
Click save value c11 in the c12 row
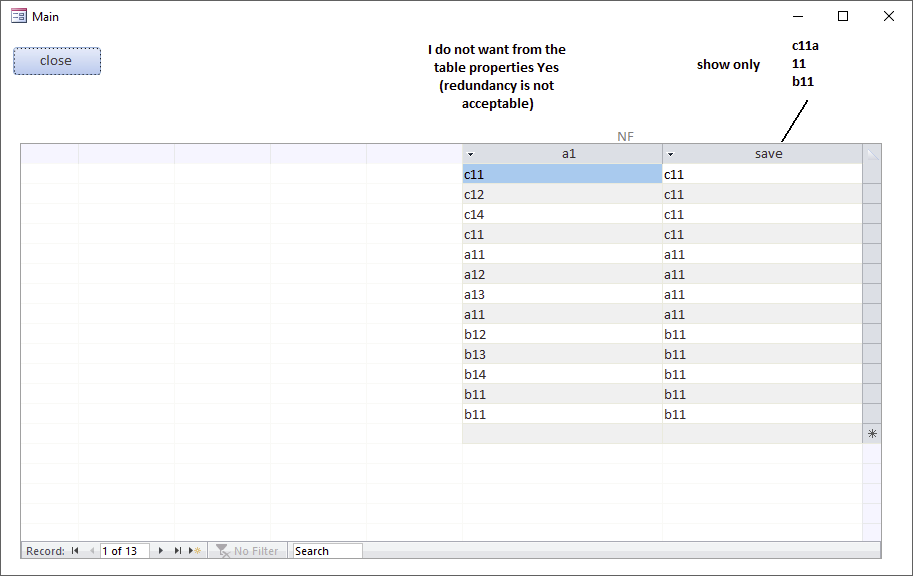(762, 194)
